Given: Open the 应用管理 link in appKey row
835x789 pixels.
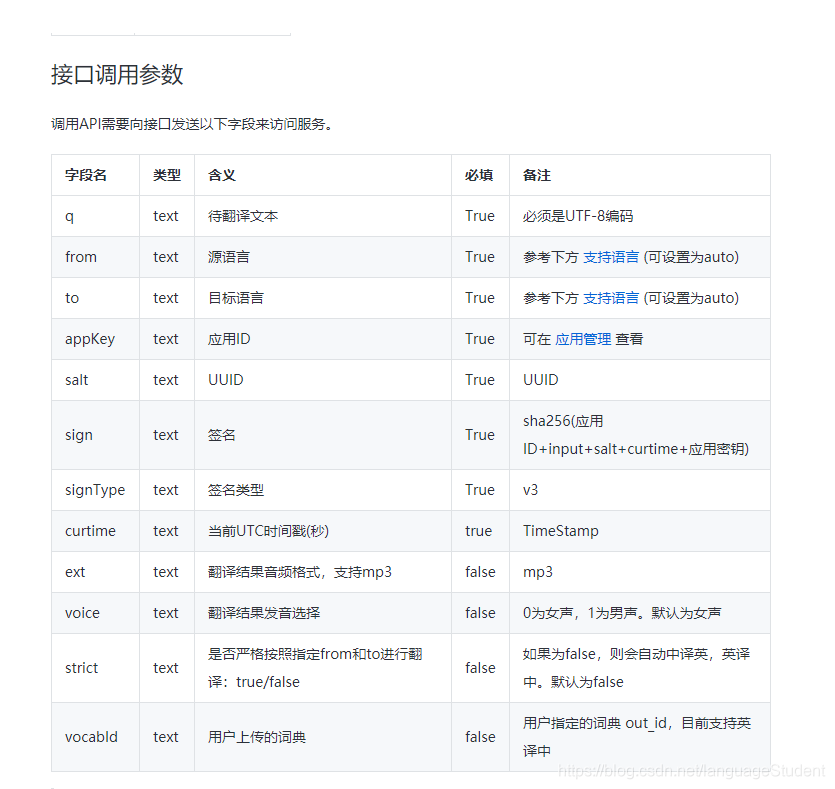Looking at the screenshot, I should click(583, 339).
